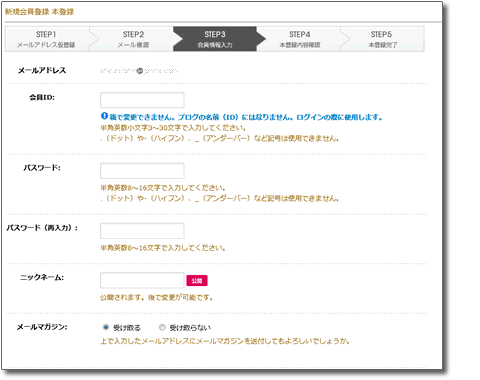Click the blue info icon under 会員ID
This screenshot has width=480, height=380.
(104, 116)
